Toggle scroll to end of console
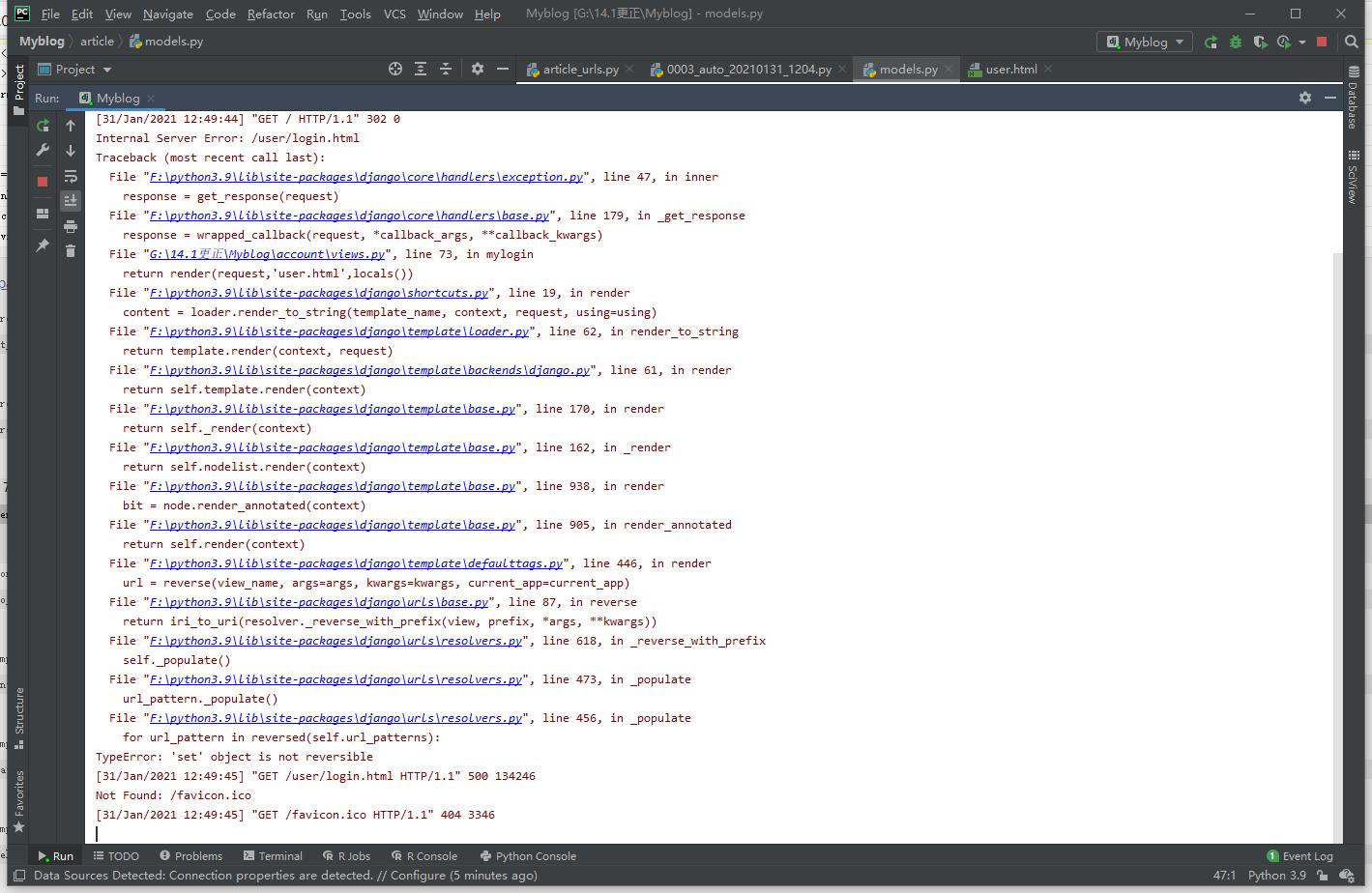The height and width of the screenshot is (893, 1372). tap(71, 200)
